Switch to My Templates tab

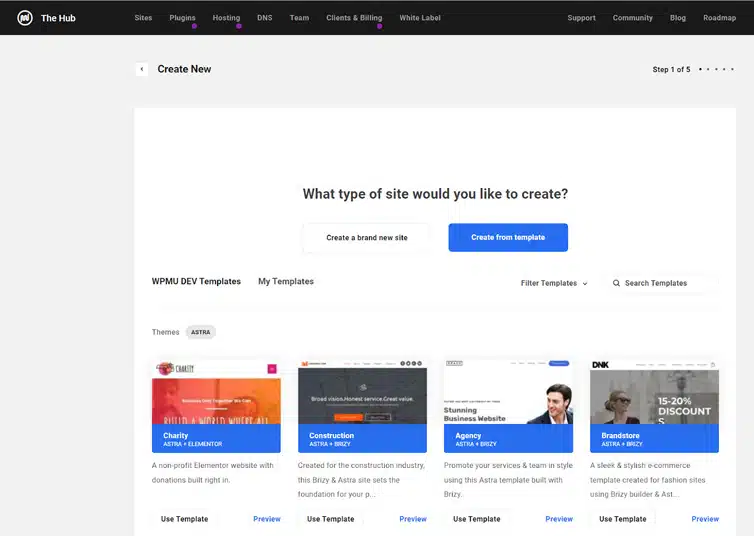point(286,281)
